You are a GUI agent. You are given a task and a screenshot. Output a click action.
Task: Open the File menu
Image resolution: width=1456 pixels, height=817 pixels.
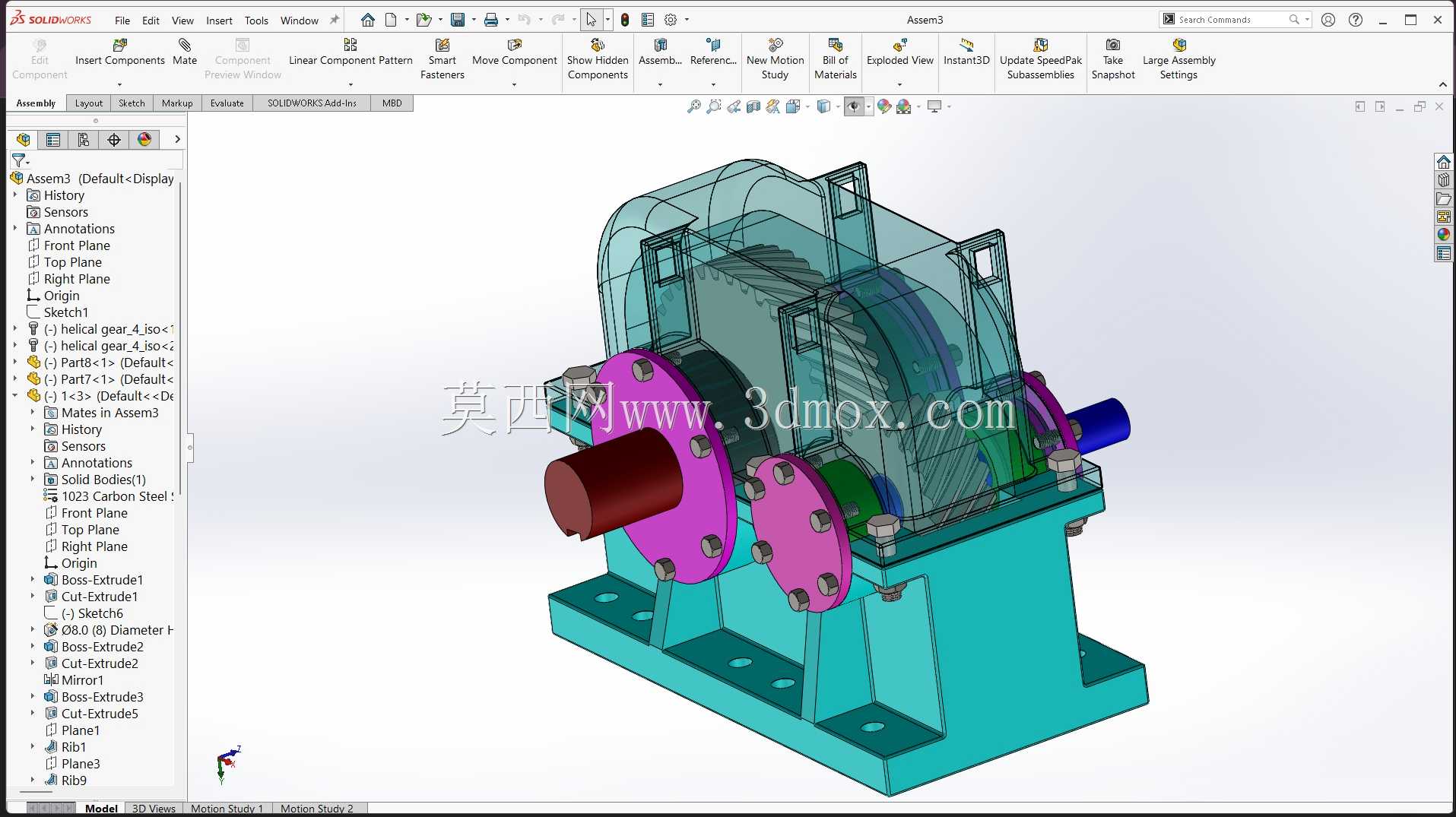[x=122, y=21]
